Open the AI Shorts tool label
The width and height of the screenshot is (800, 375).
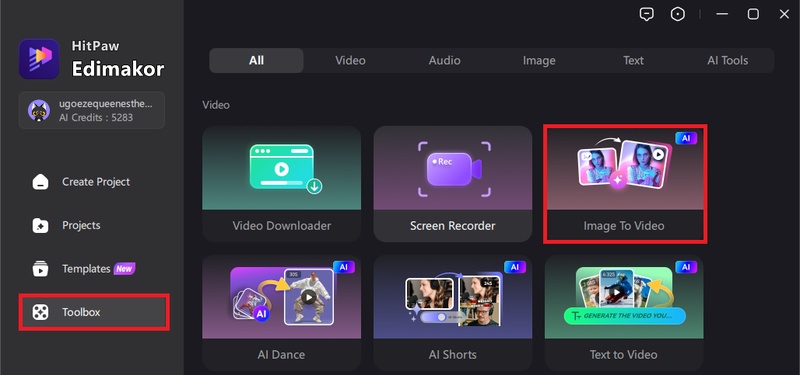pyautogui.click(x=453, y=355)
